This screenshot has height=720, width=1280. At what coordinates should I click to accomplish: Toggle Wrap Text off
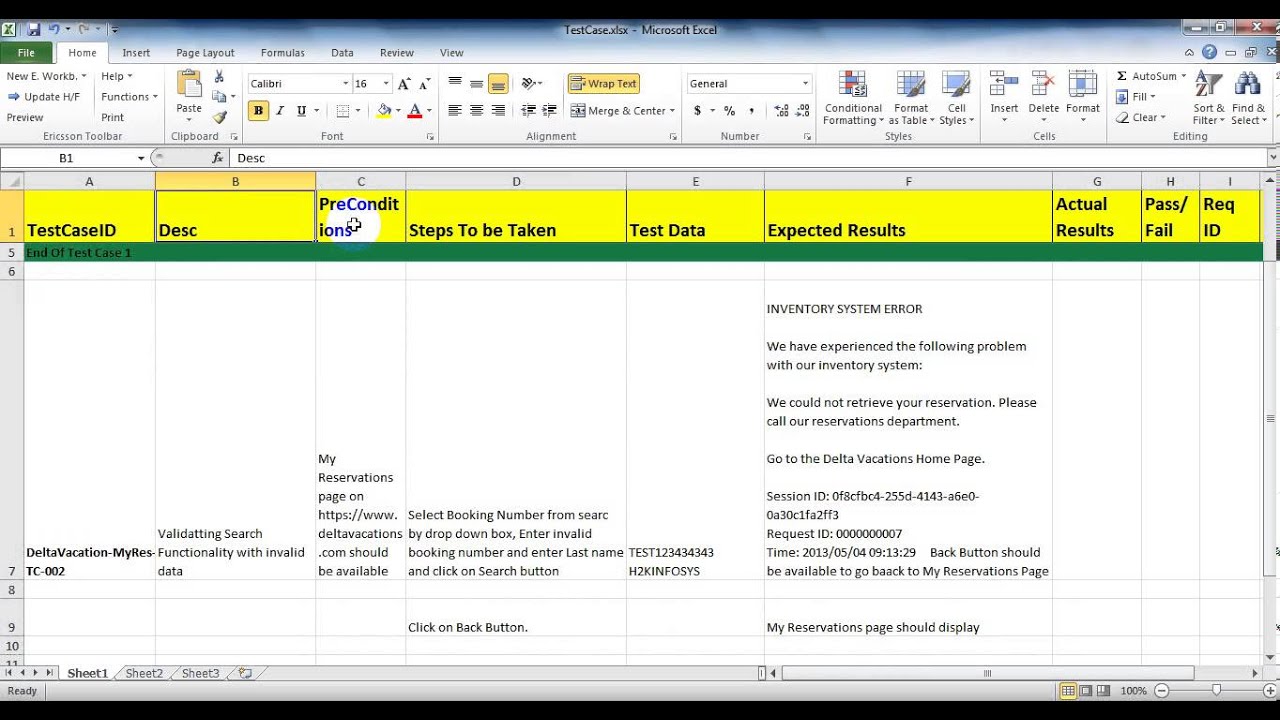[603, 84]
